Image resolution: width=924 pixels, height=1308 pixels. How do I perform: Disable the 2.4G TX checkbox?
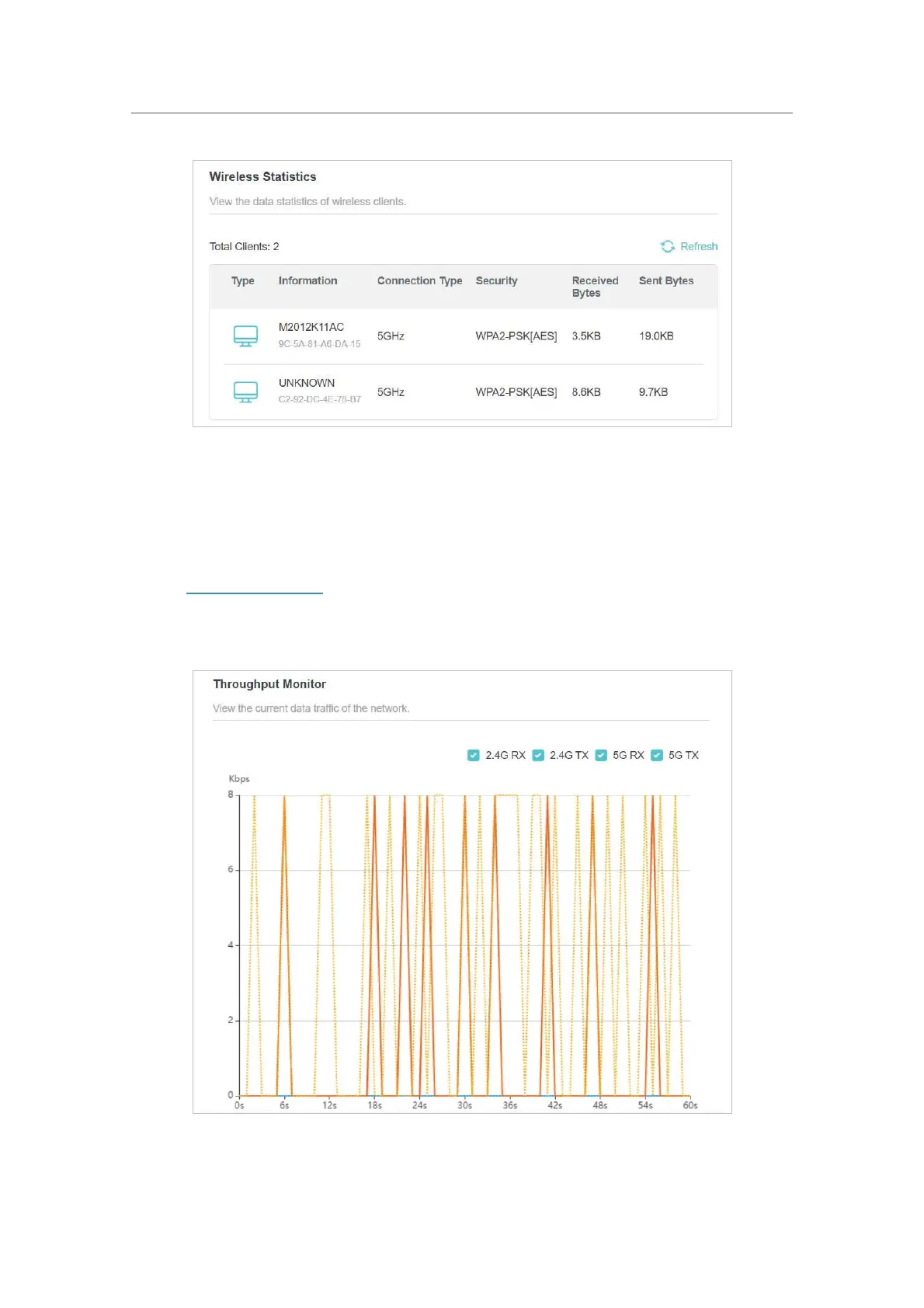(x=538, y=755)
